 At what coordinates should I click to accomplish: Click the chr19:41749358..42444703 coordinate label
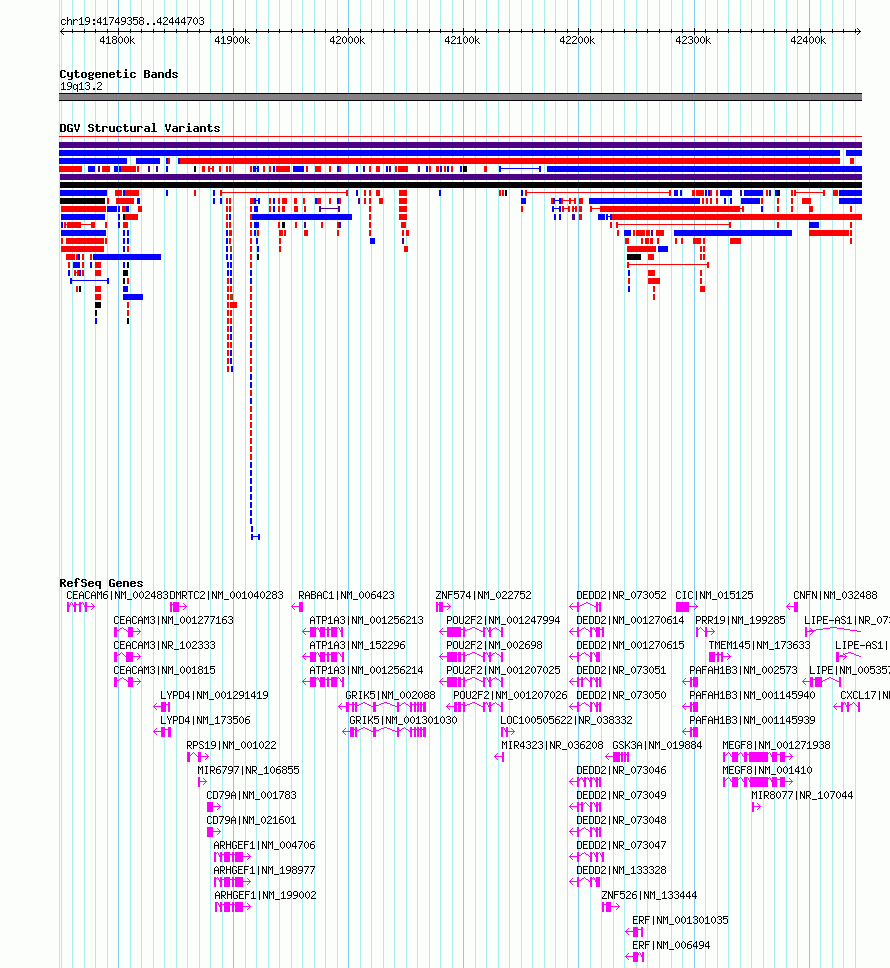click(x=132, y=21)
